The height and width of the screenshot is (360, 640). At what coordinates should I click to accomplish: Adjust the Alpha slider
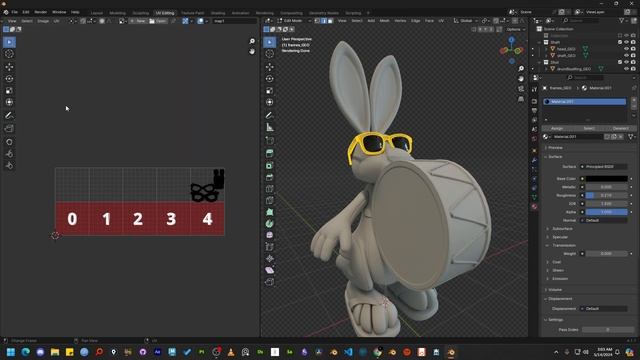pyautogui.click(x=607, y=212)
